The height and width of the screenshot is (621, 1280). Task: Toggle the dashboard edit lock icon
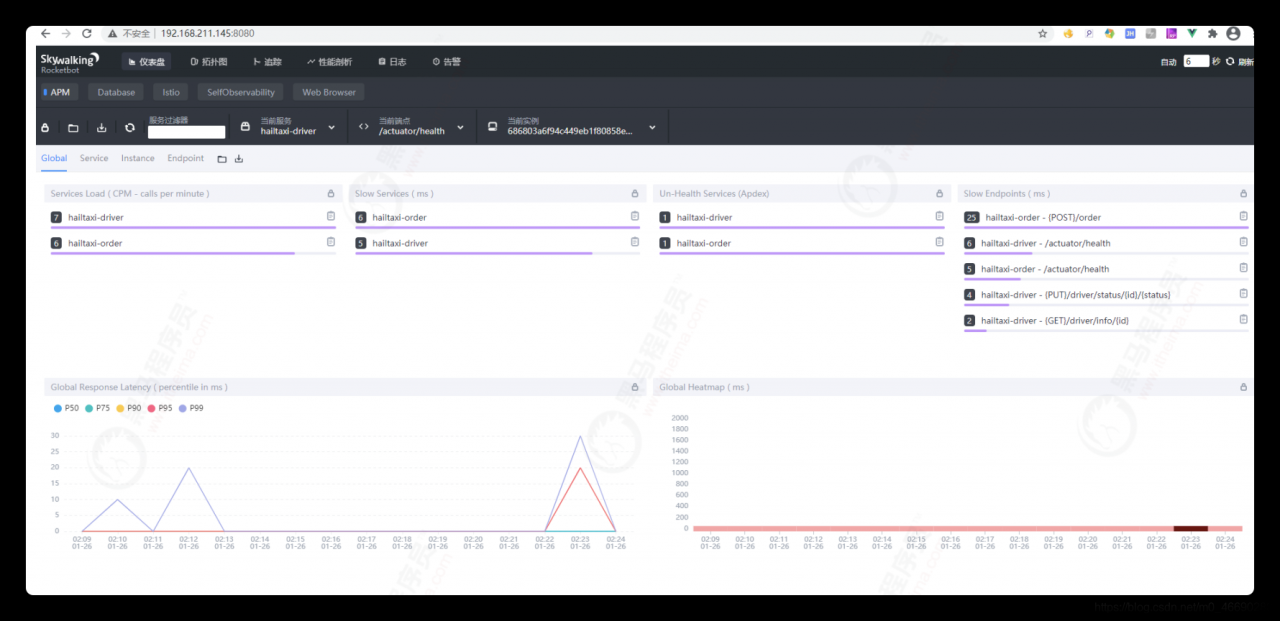point(45,128)
